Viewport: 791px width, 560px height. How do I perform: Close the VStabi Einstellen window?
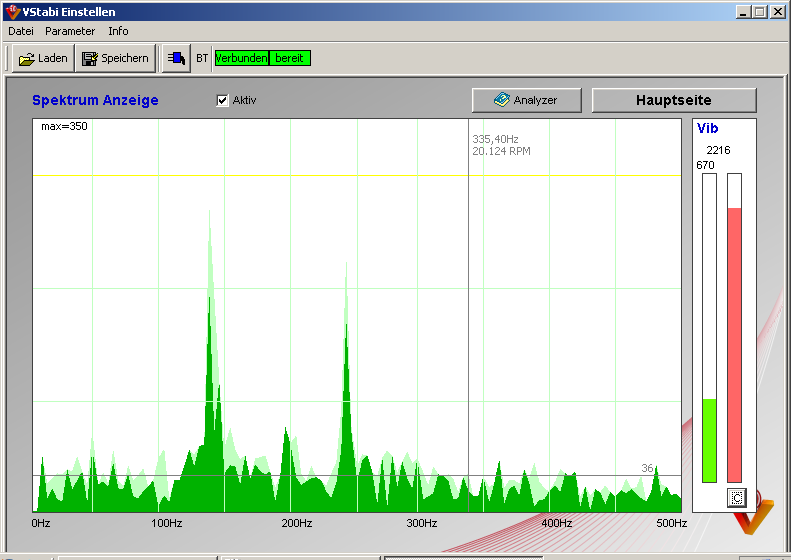(x=778, y=12)
